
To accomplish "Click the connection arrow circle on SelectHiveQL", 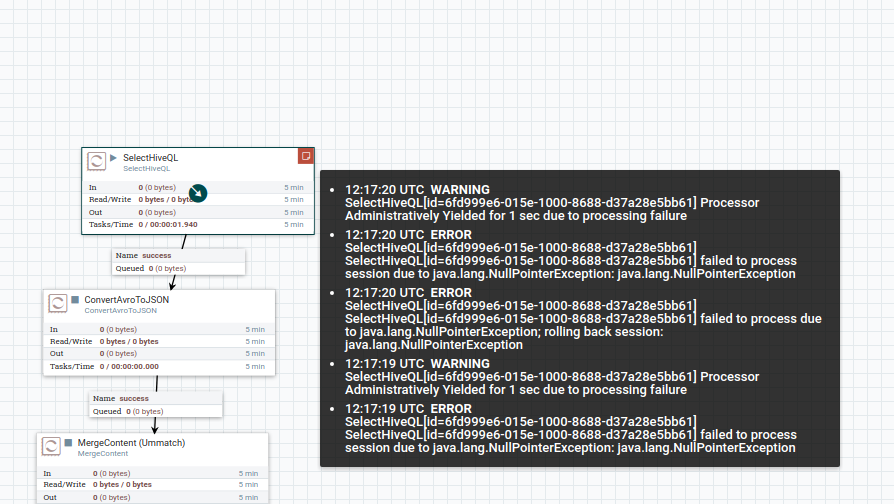I will [198, 193].
